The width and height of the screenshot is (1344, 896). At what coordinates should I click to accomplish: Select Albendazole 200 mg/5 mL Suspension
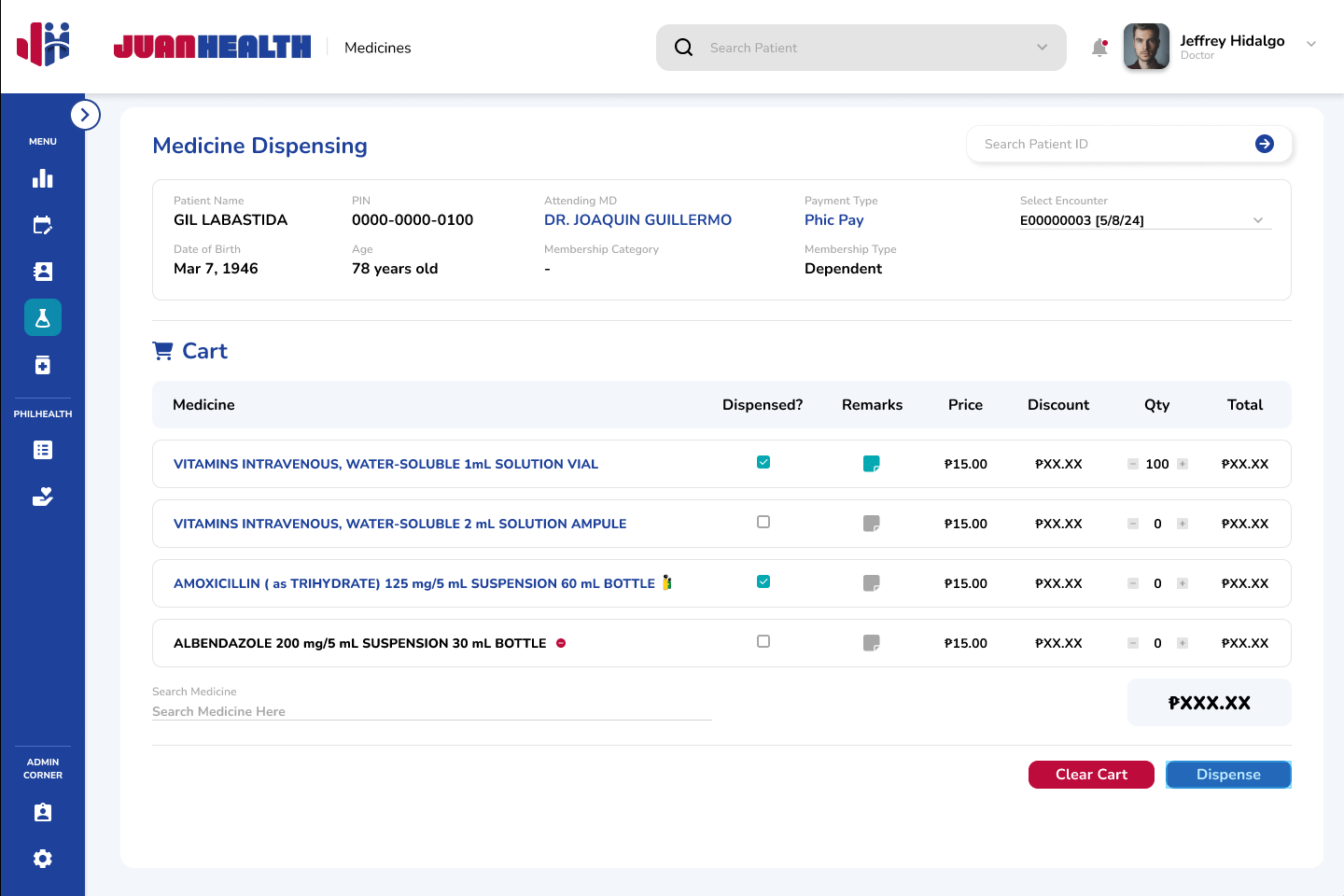[359, 643]
